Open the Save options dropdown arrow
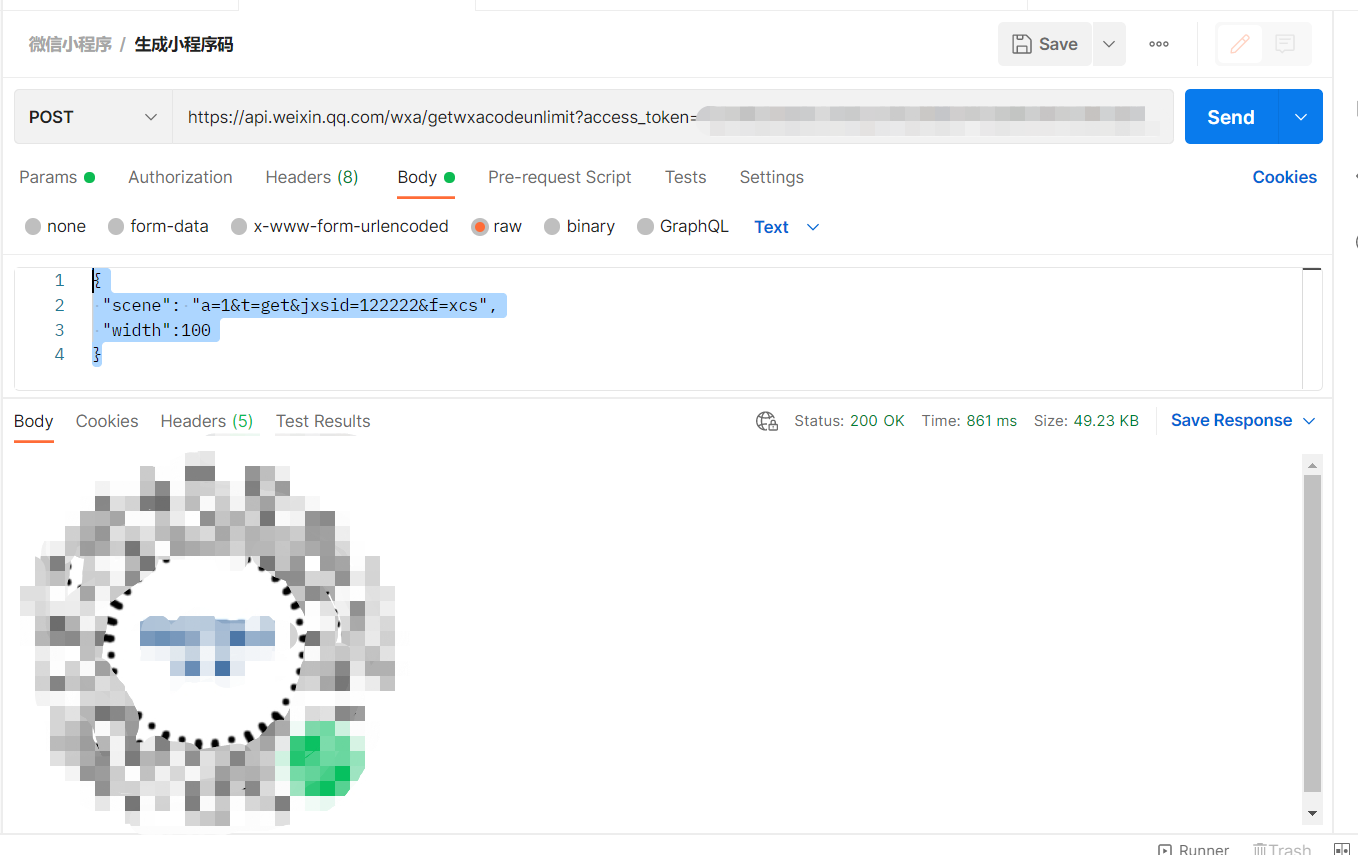Image resolution: width=1358 pixels, height=855 pixels. pyautogui.click(x=1109, y=44)
